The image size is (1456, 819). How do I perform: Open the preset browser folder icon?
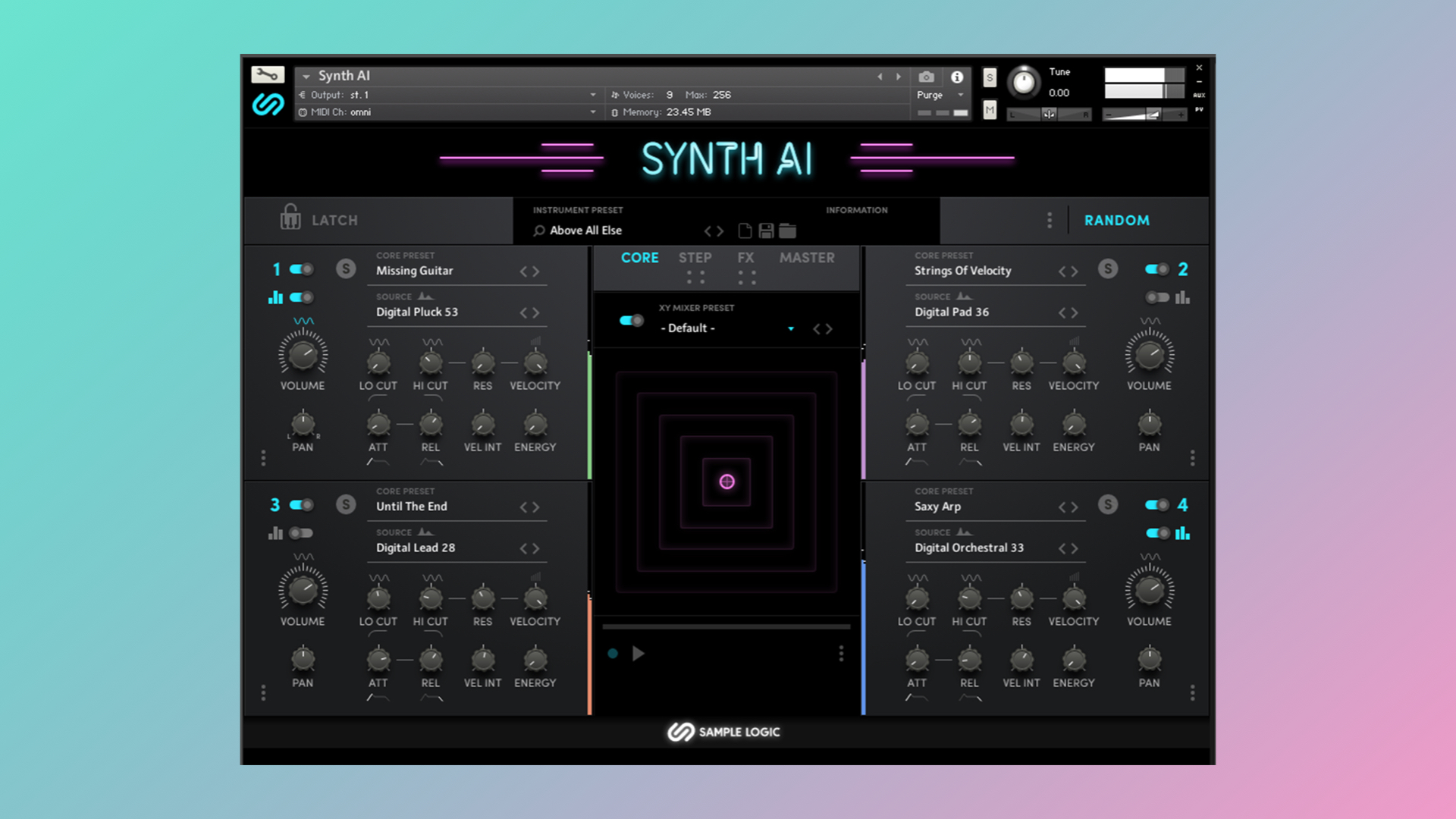click(x=787, y=231)
